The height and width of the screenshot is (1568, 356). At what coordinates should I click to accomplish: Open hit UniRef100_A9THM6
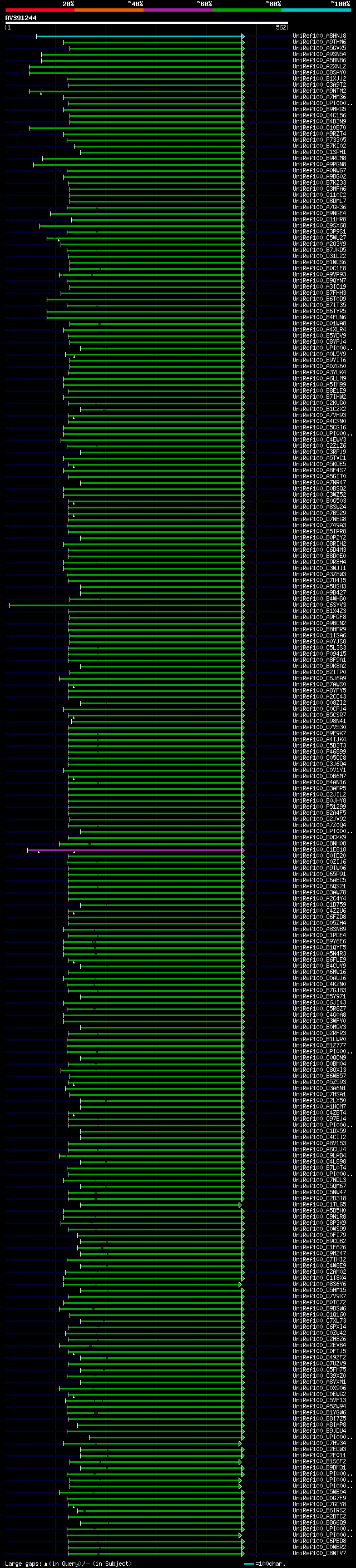point(319,42)
